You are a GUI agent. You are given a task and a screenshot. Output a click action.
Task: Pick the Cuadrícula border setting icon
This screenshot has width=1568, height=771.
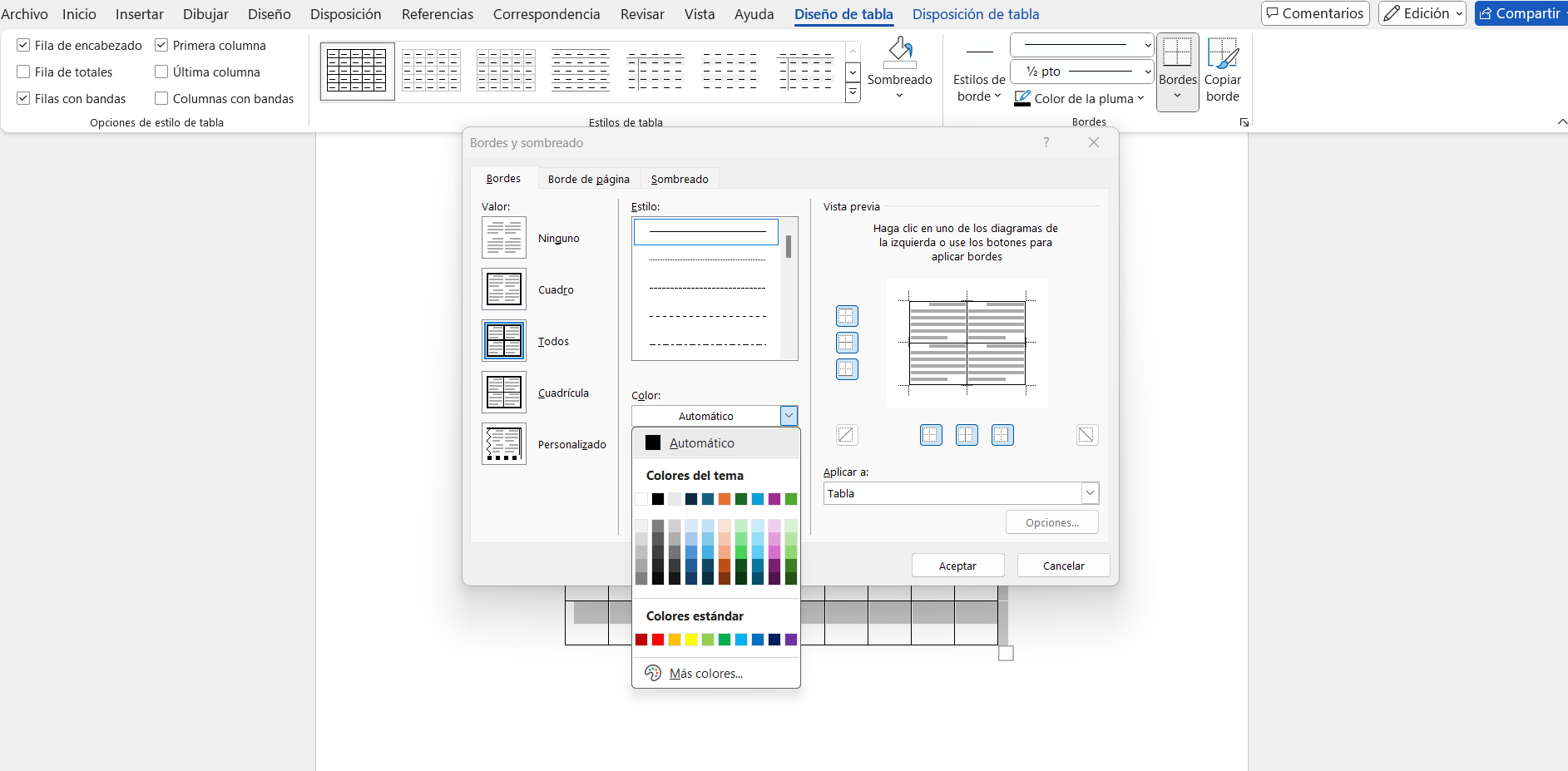(x=503, y=393)
